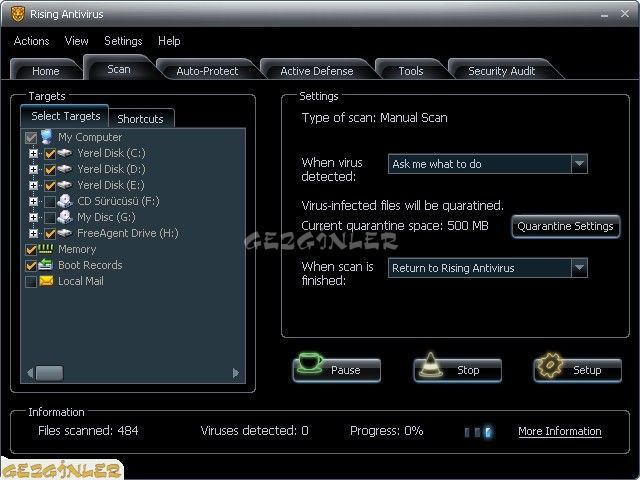Open the View menu
Image resolution: width=640 pixels, height=480 pixels.
click(76, 41)
